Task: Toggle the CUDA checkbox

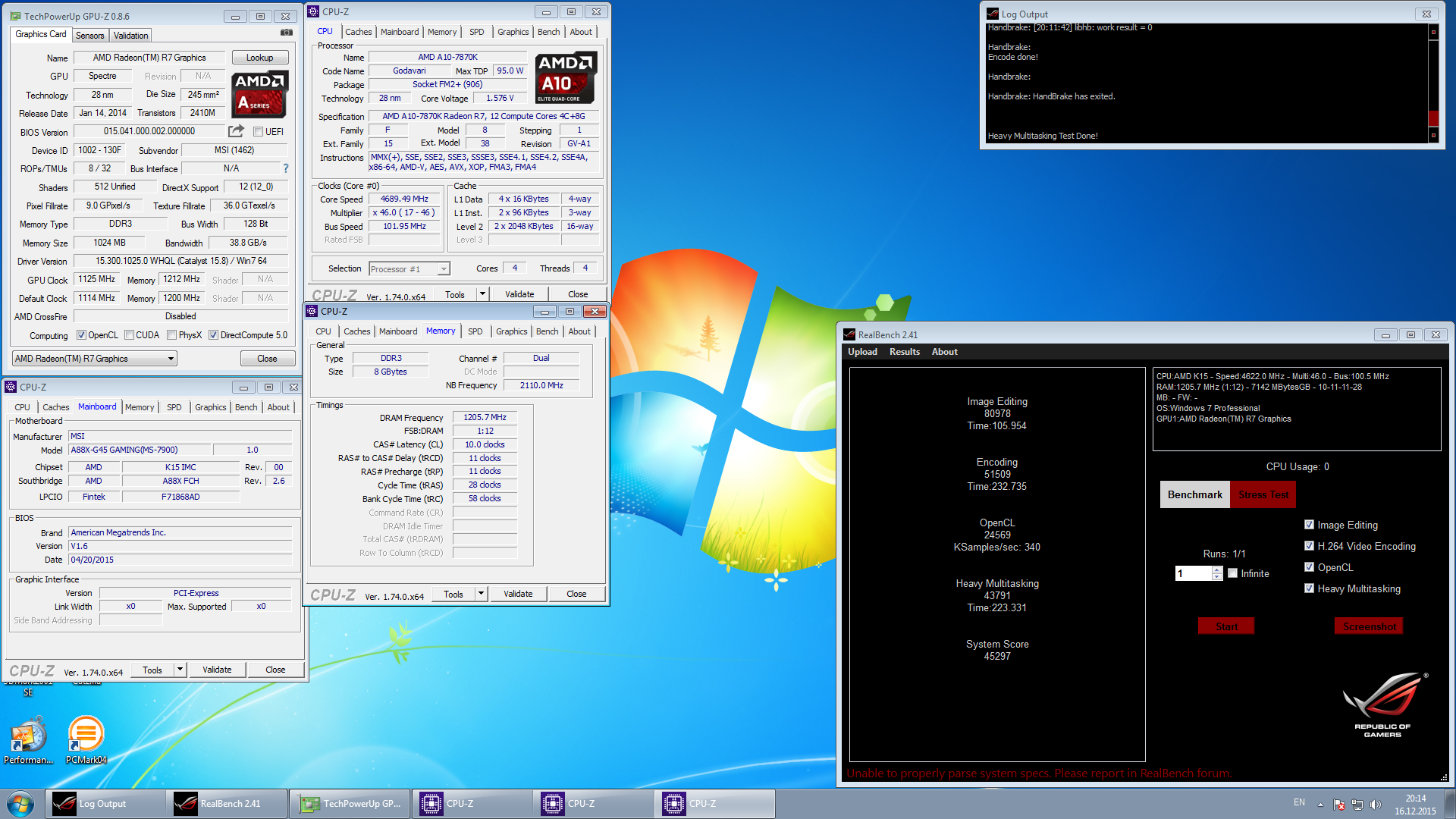Action: pos(129,335)
